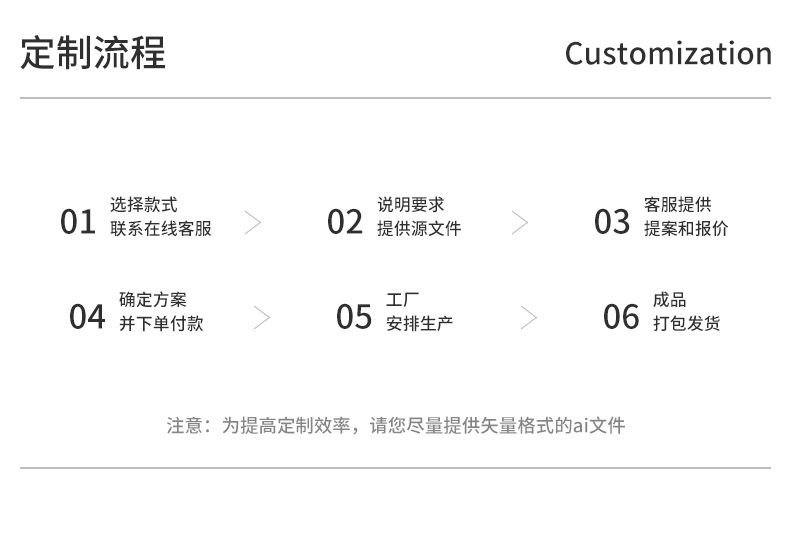Click the 定制流程 heading
The width and height of the screenshot is (790, 541).
click(93, 53)
